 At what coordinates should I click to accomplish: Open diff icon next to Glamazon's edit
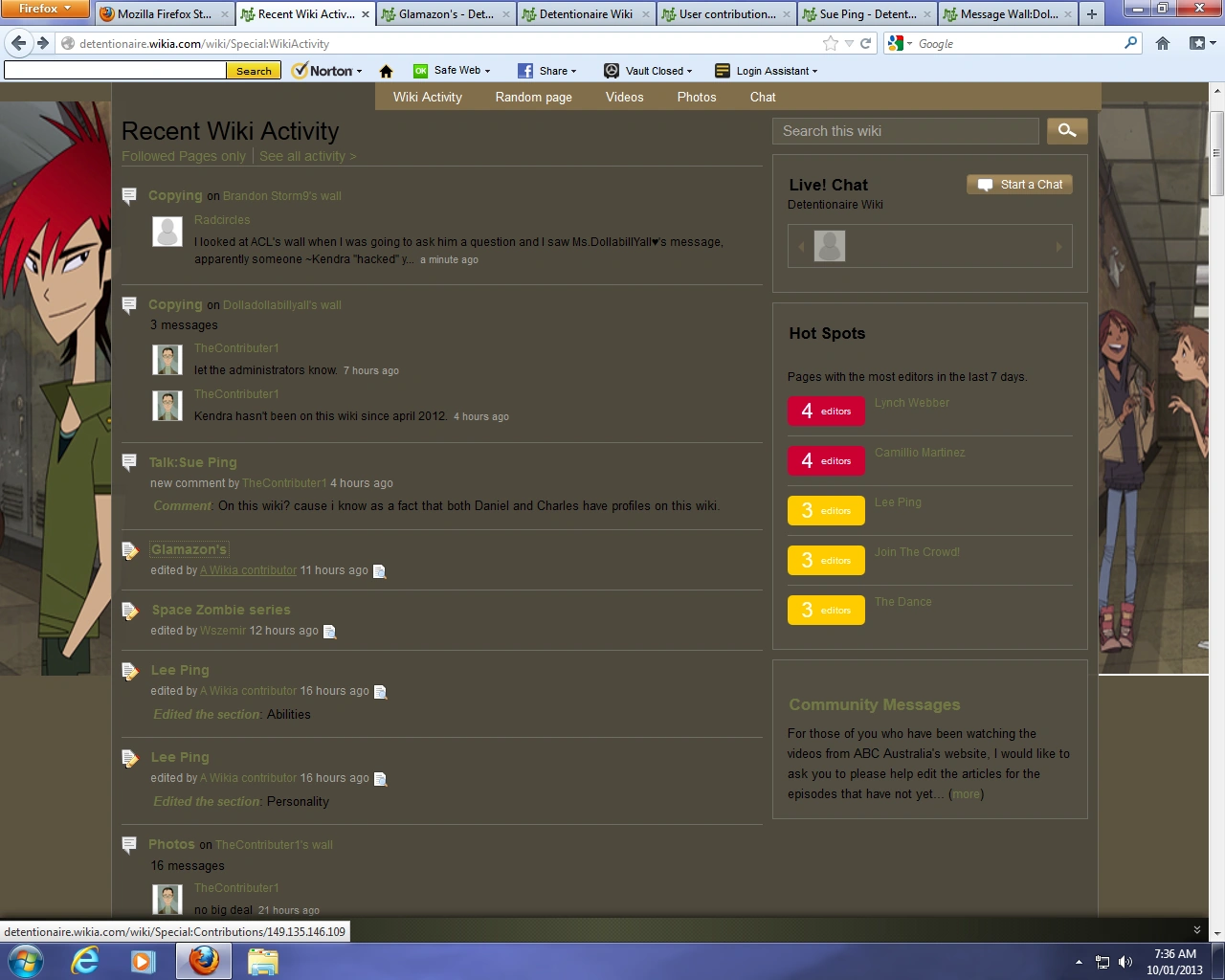[x=379, y=571]
